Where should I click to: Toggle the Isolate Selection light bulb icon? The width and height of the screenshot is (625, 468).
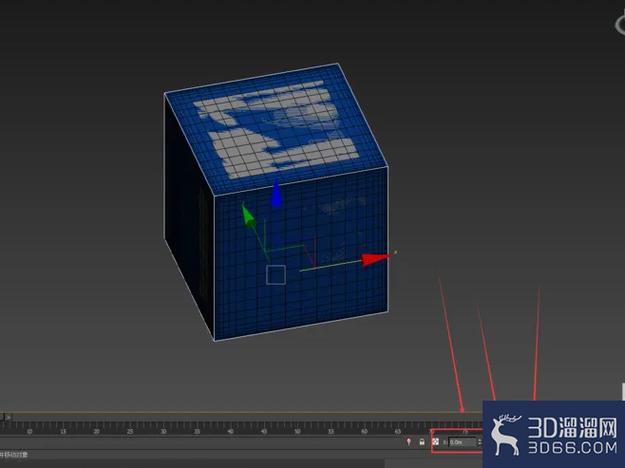point(409,442)
